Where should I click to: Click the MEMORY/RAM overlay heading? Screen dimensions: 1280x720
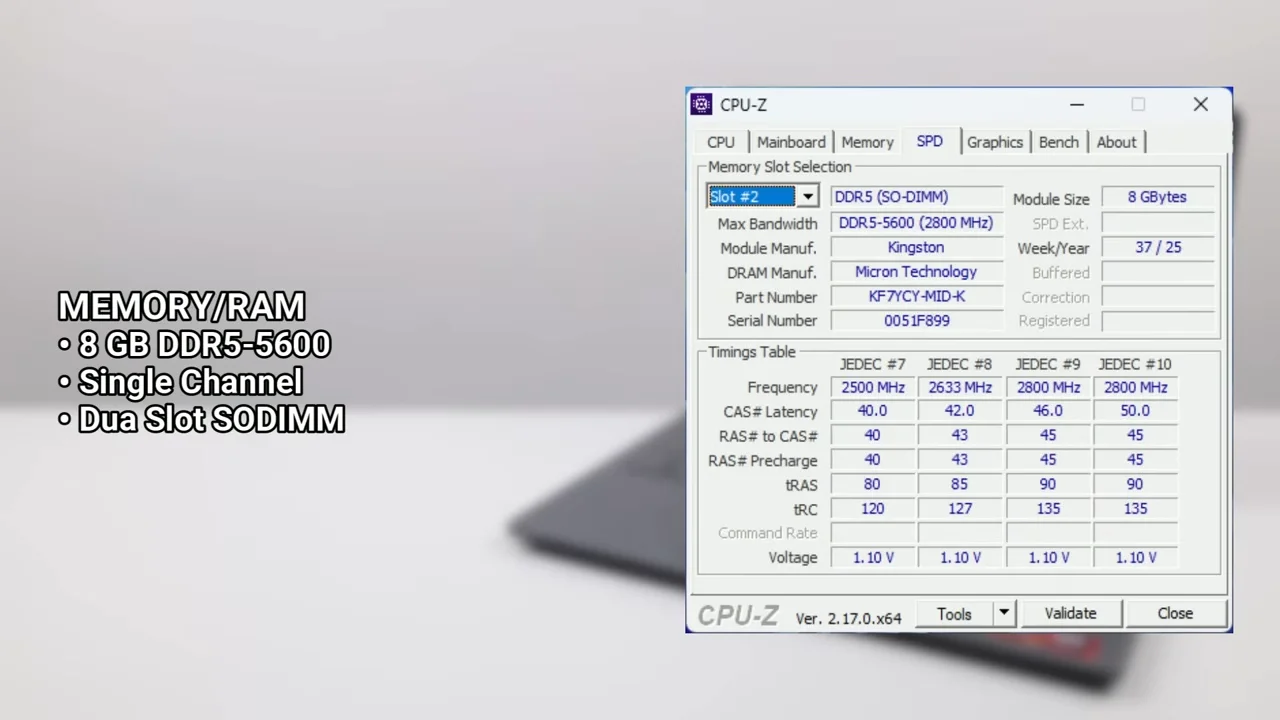coord(181,306)
